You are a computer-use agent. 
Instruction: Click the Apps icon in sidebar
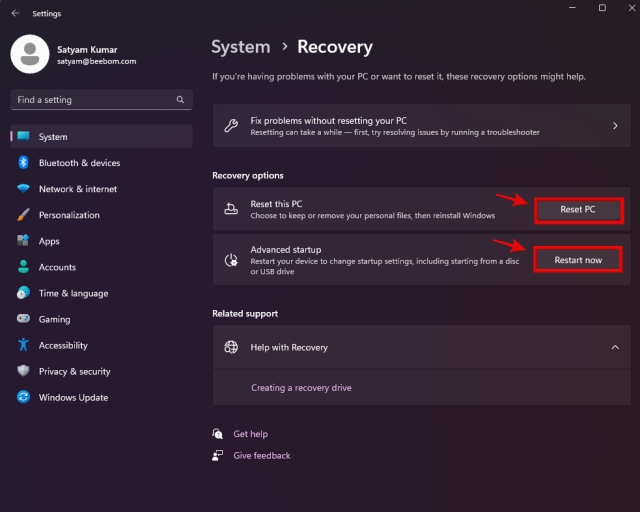(23, 240)
